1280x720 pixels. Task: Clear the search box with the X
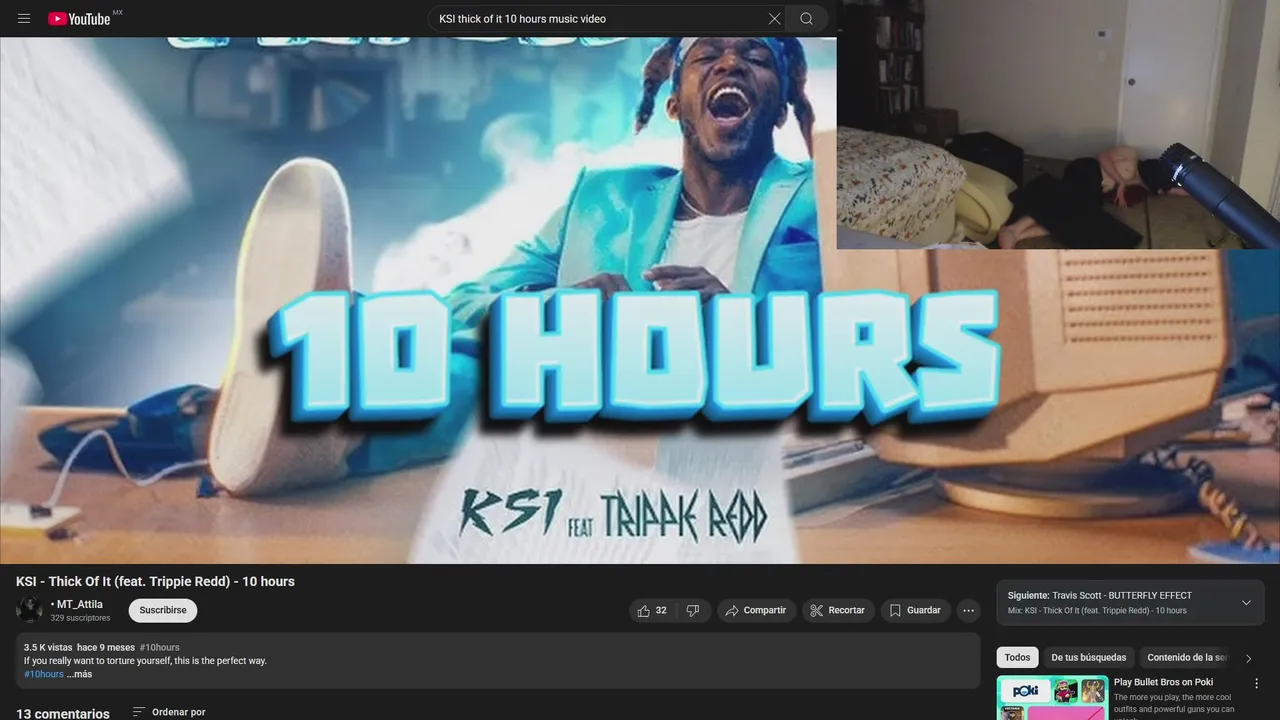pyautogui.click(x=774, y=18)
